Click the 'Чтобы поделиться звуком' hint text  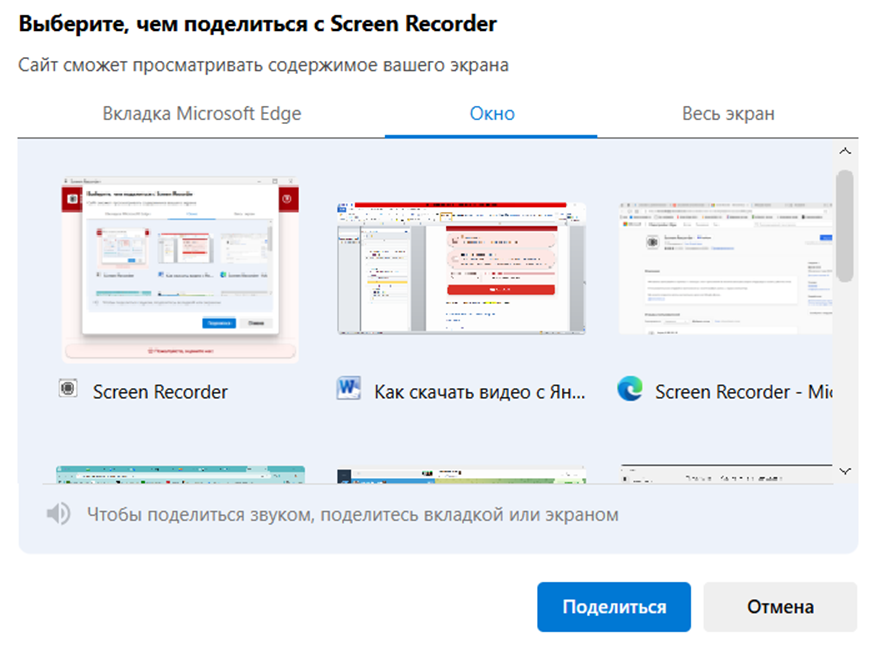pyautogui.click(x=353, y=515)
